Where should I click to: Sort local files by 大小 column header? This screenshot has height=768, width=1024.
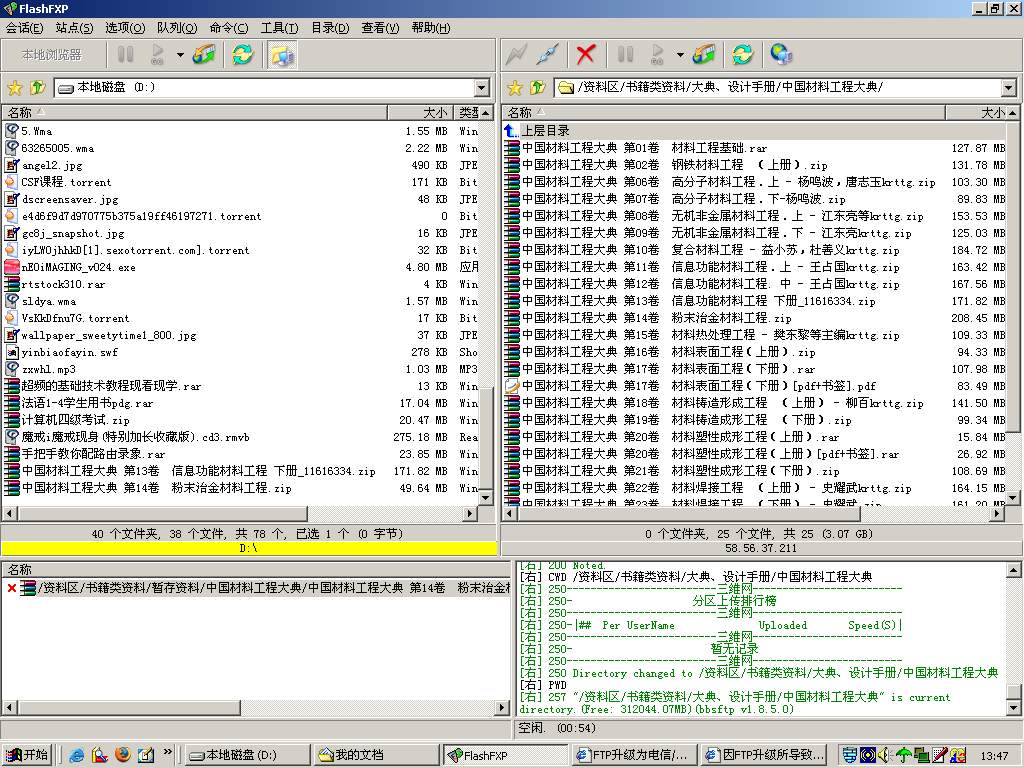coord(421,112)
